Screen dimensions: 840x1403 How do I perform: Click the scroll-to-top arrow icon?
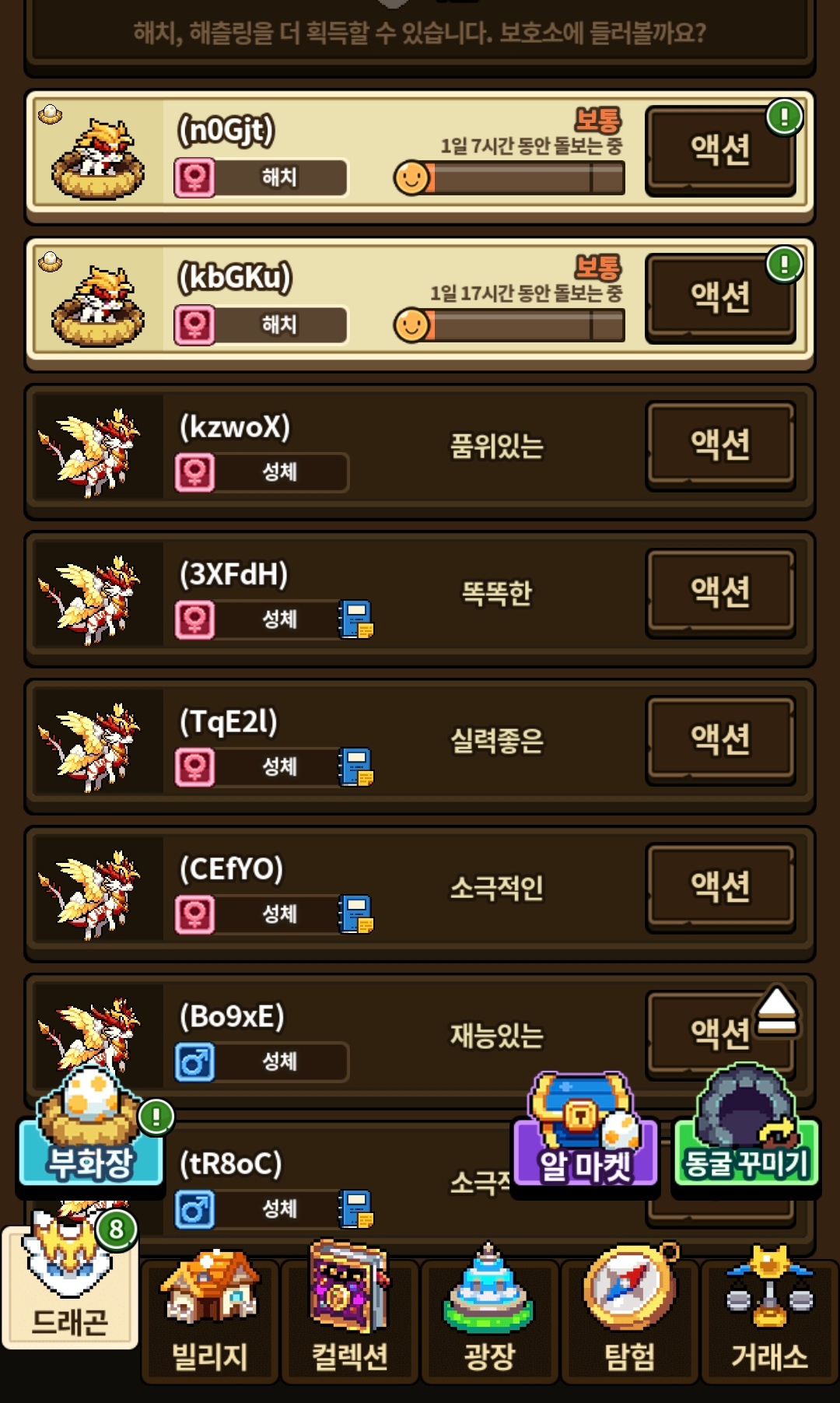(776, 1011)
